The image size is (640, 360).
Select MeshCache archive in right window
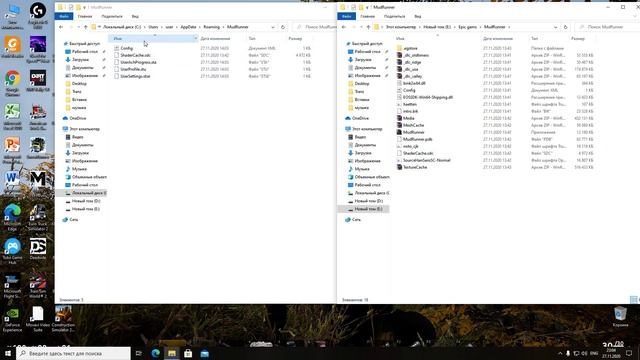pyautogui.click(x=413, y=125)
